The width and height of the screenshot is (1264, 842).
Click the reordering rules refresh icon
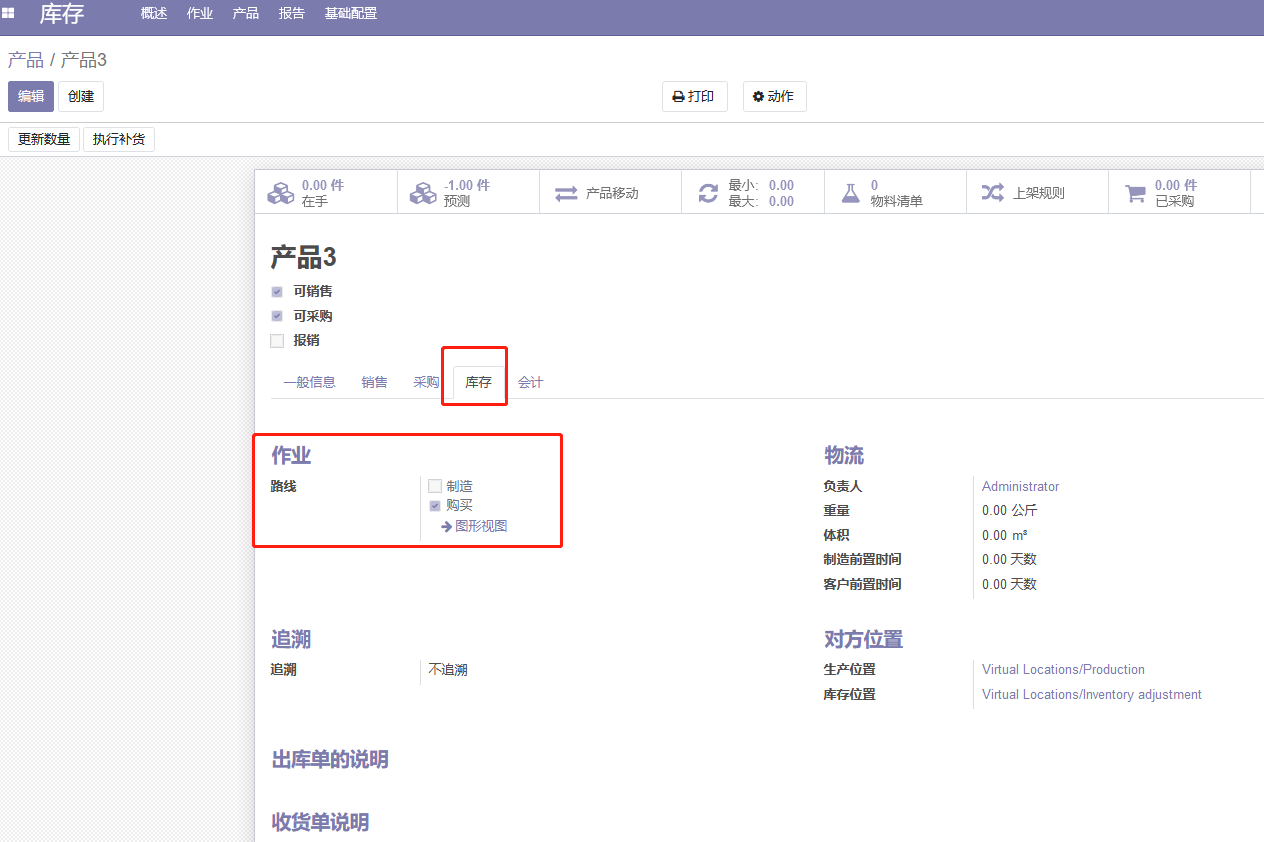coord(708,193)
